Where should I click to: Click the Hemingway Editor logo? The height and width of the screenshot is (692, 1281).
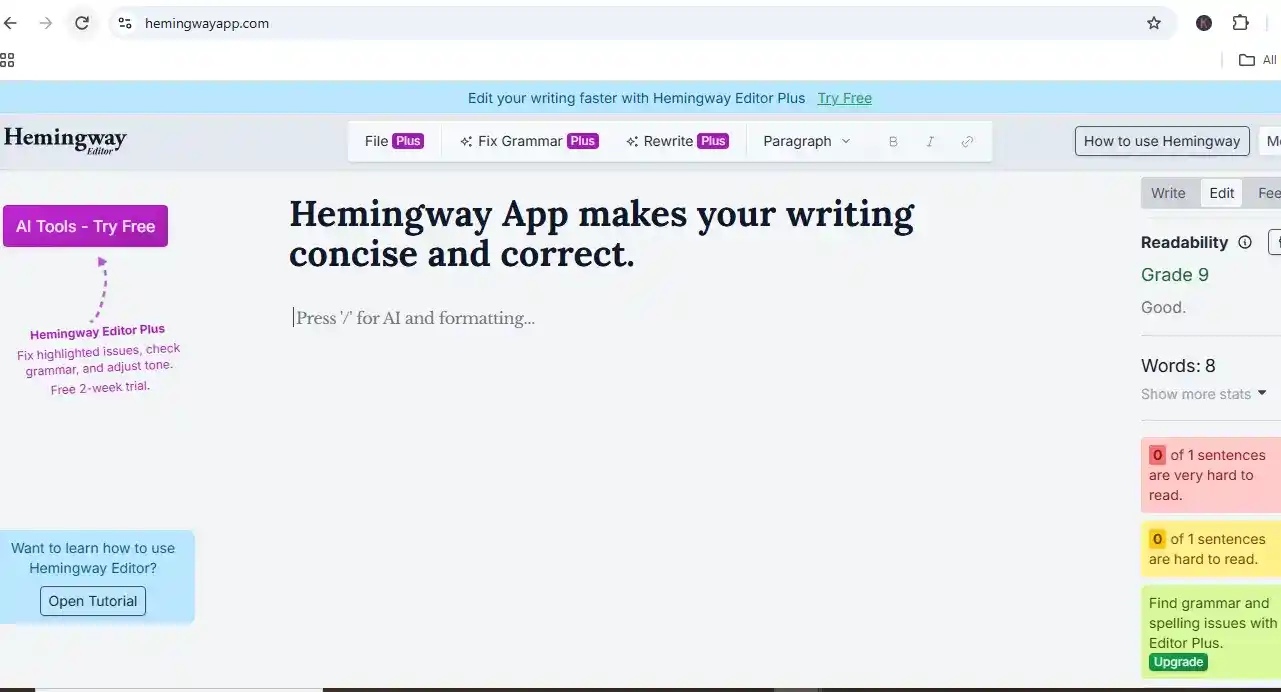coord(65,140)
